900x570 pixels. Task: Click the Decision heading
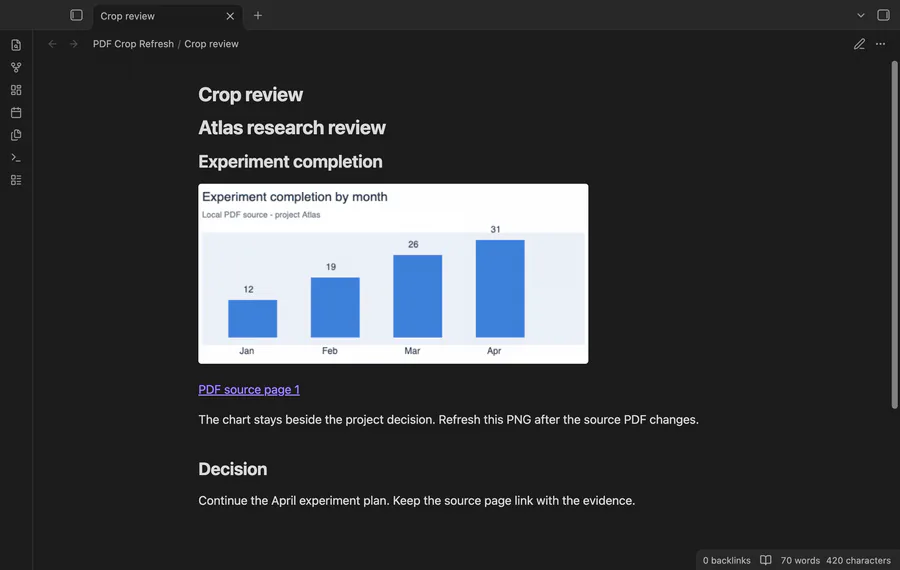232,469
